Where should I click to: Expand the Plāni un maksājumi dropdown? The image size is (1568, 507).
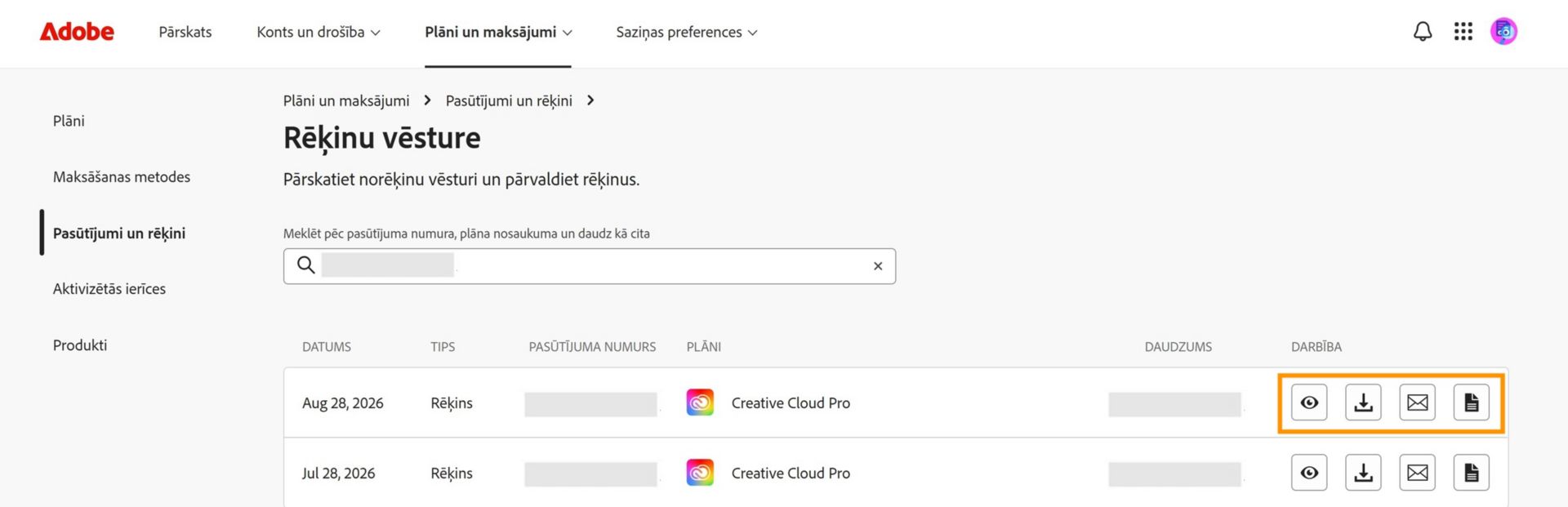coord(498,33)
